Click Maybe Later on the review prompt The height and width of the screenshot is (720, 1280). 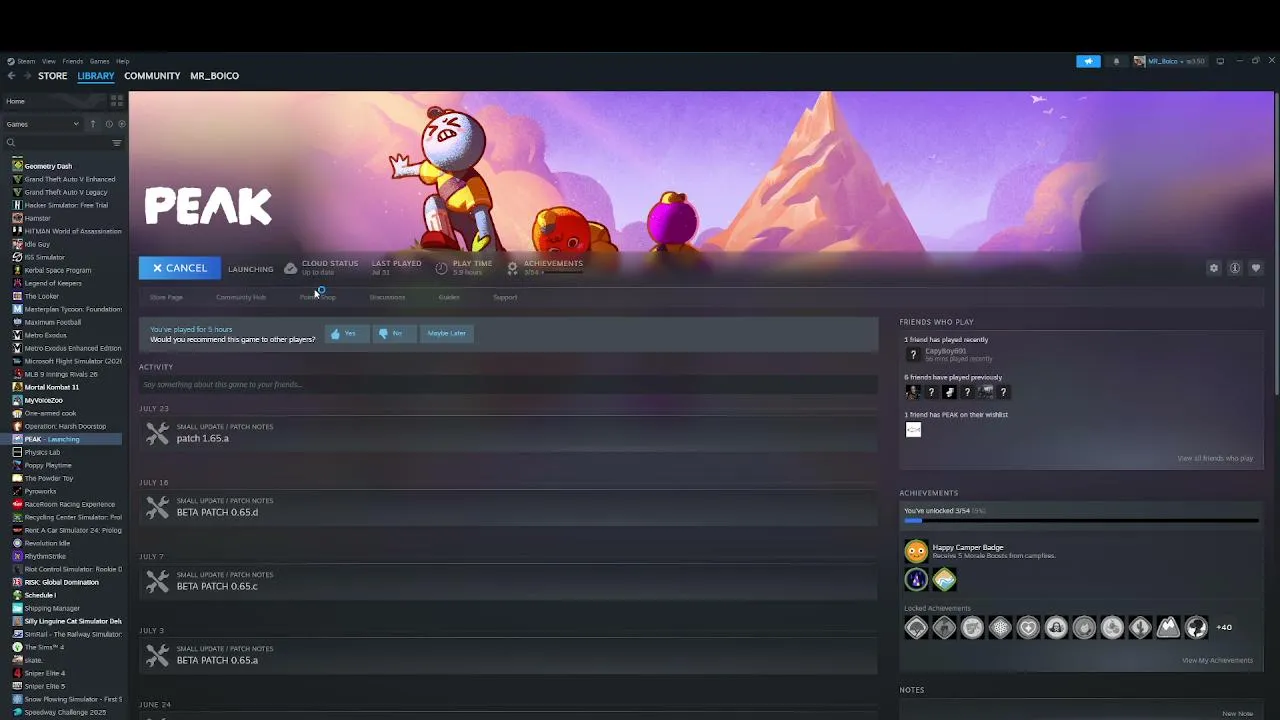click(447, 333)
